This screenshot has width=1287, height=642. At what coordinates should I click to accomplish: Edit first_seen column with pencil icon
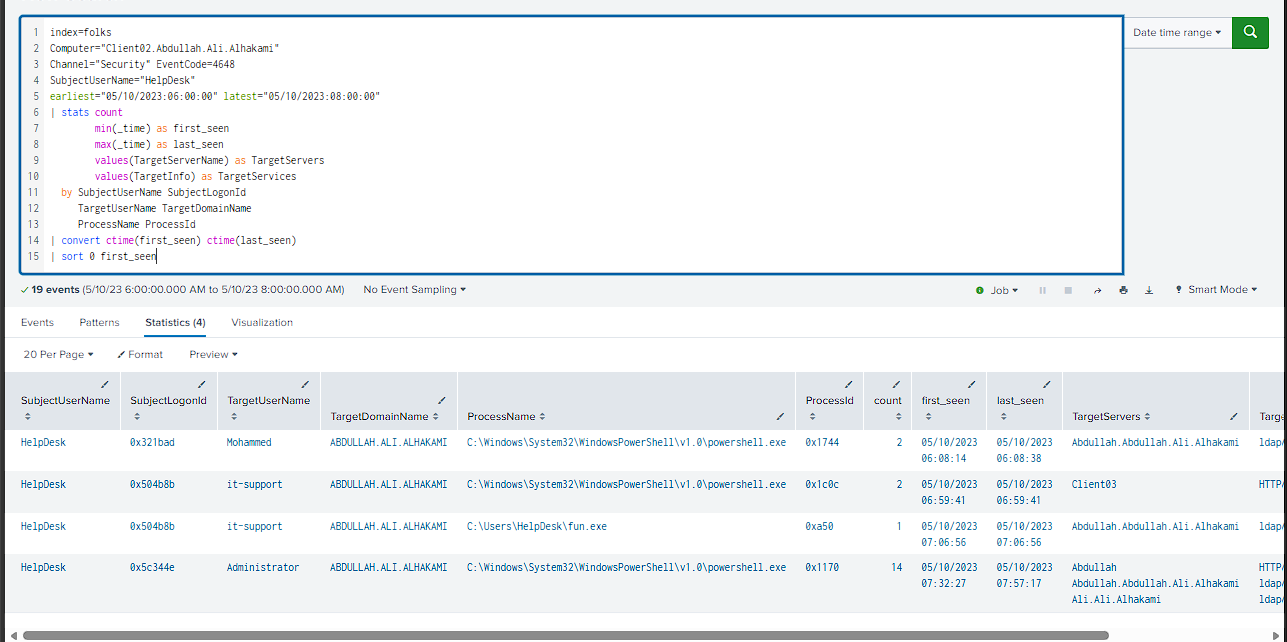(x=971, y=384)
